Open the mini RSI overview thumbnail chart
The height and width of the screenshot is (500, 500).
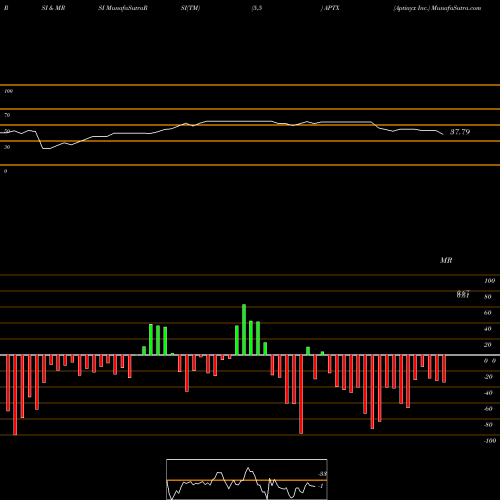click(x=247, y=479)
